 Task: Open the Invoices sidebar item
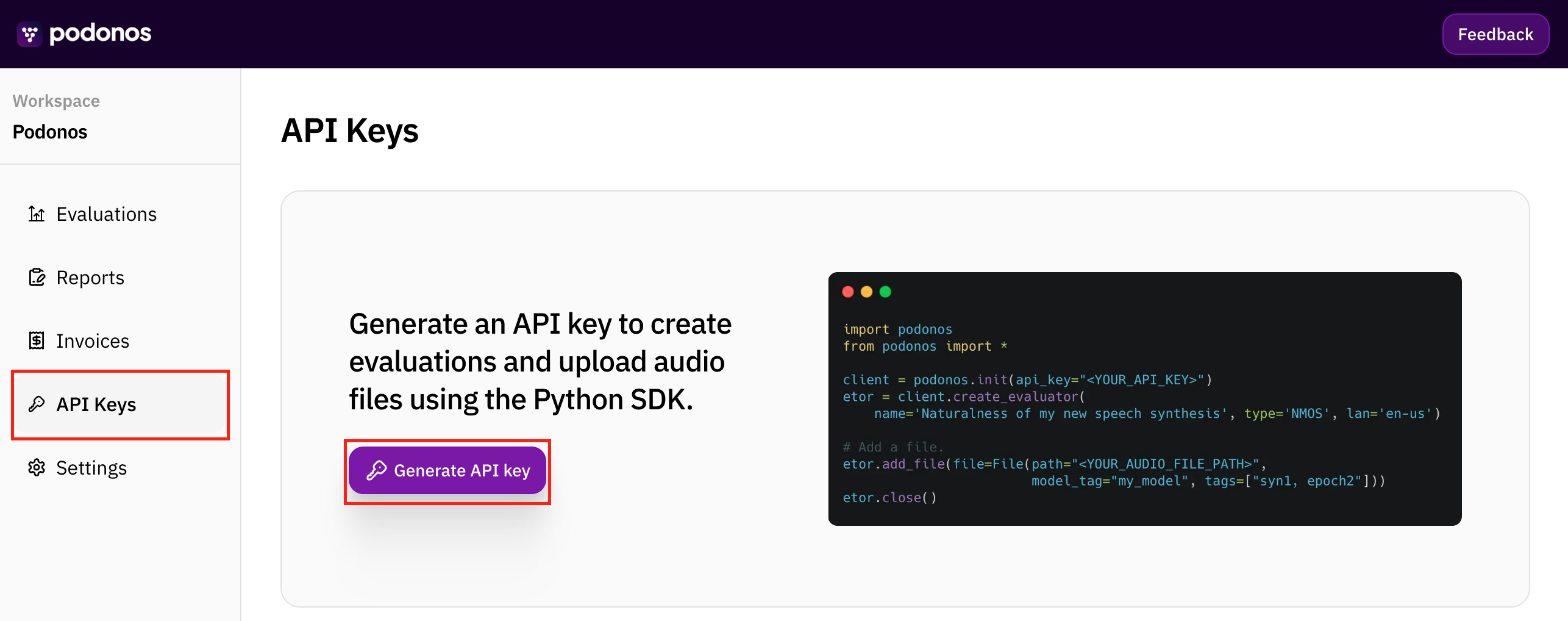pos(120,341)
